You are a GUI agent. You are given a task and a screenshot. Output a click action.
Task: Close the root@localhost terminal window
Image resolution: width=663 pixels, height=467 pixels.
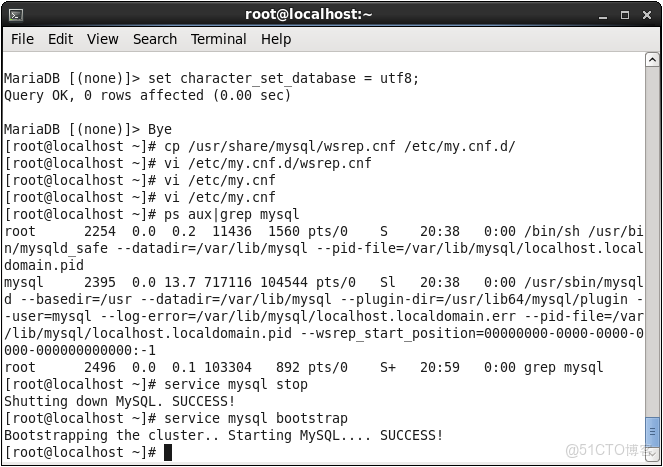648,14
